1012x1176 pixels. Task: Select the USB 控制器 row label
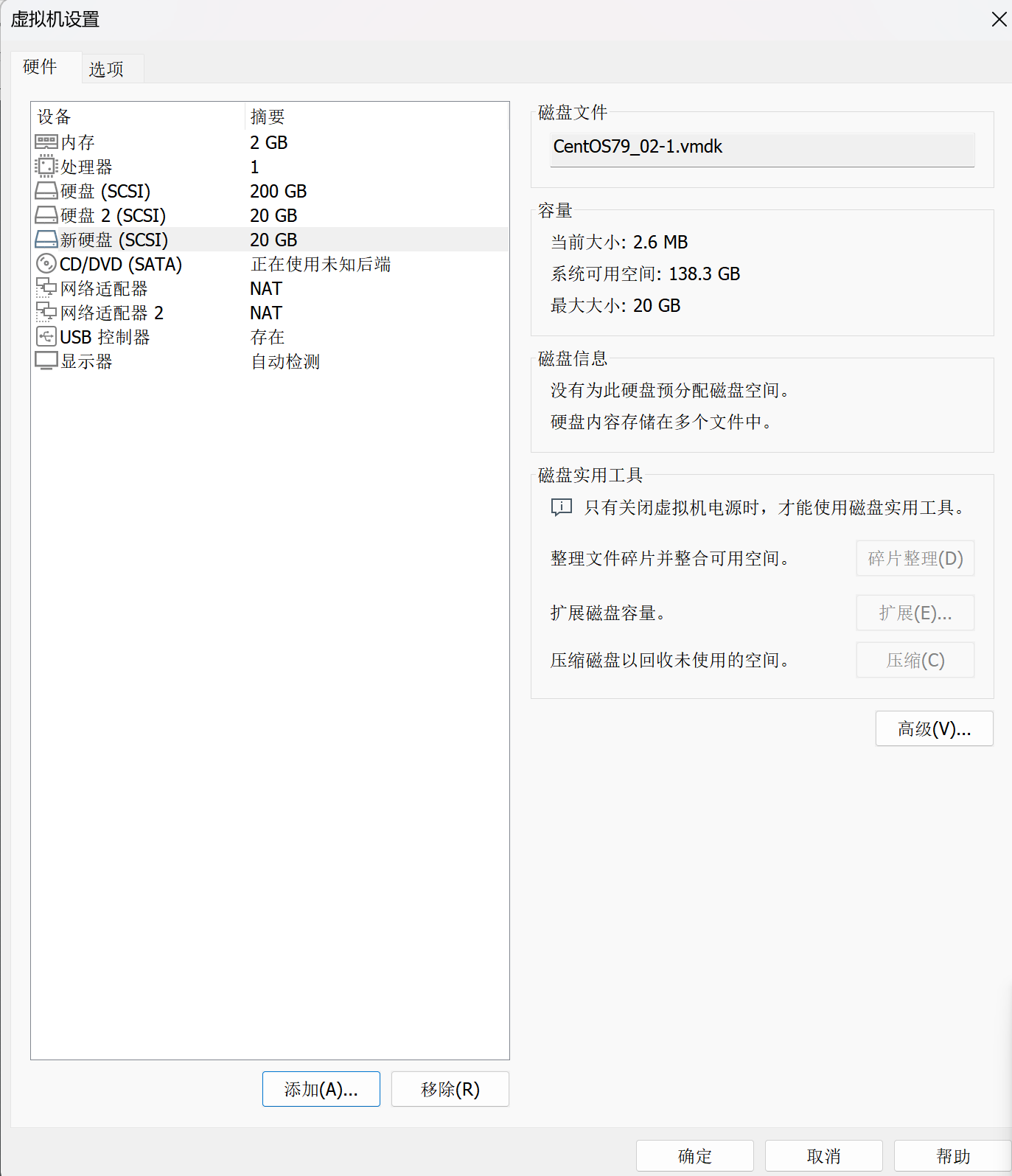tap(105, 337)
